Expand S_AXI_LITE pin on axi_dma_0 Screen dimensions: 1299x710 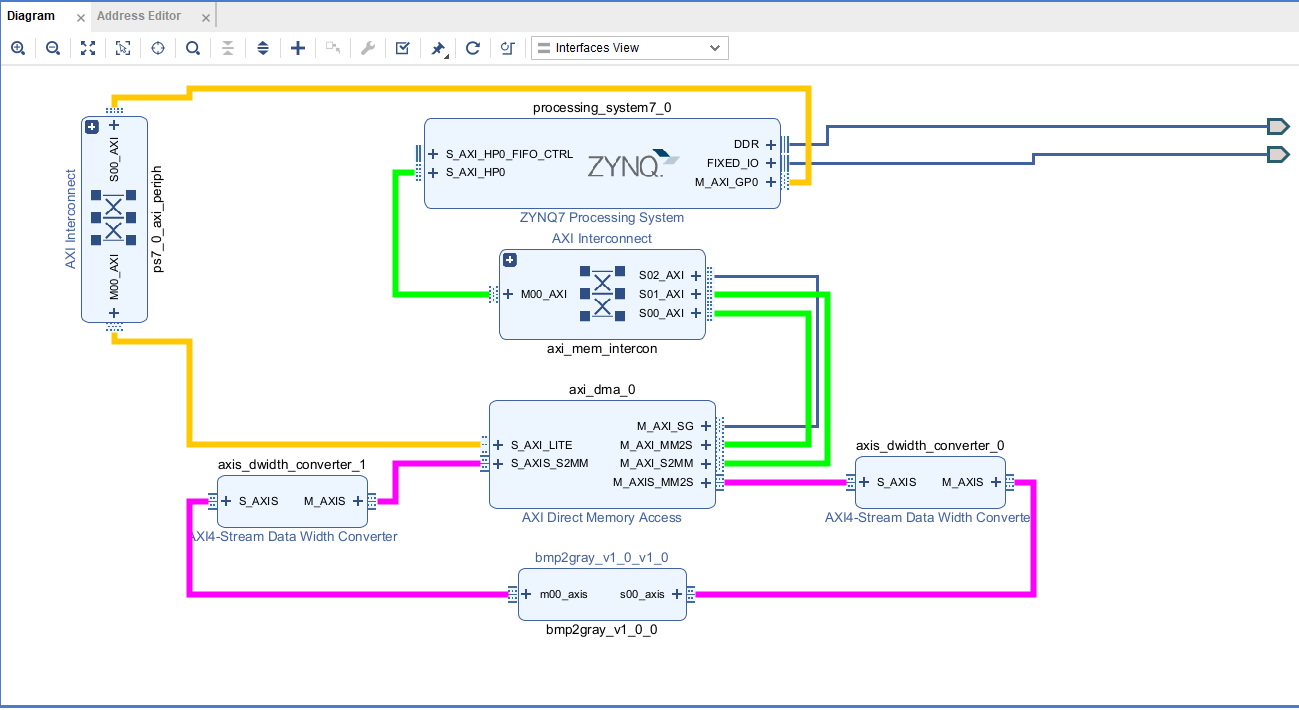coord(499,445)
